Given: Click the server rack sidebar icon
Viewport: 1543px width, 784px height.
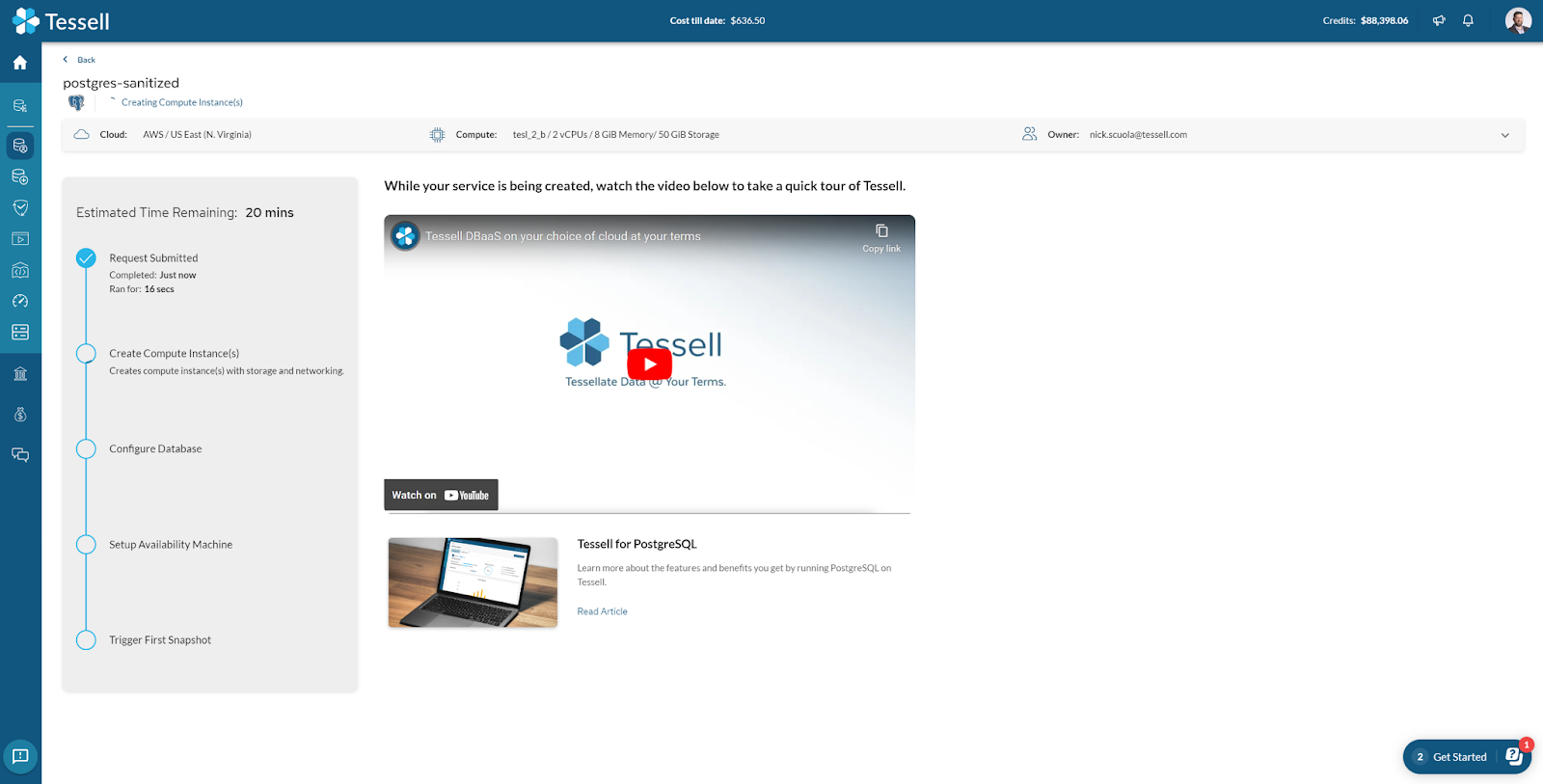Looking at the screenshot, I should 20,332.
